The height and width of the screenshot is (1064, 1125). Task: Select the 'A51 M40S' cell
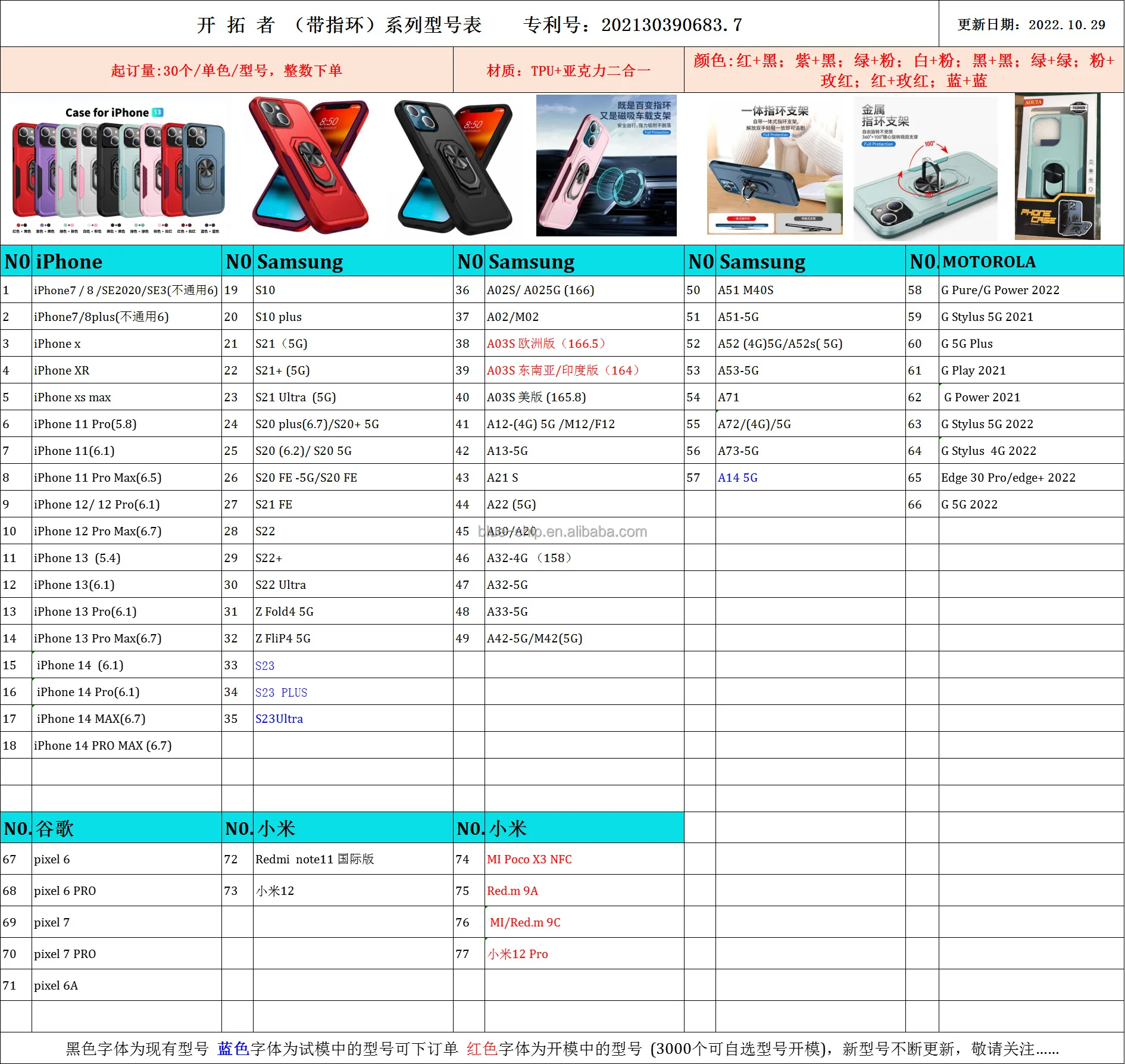point(811,290)
